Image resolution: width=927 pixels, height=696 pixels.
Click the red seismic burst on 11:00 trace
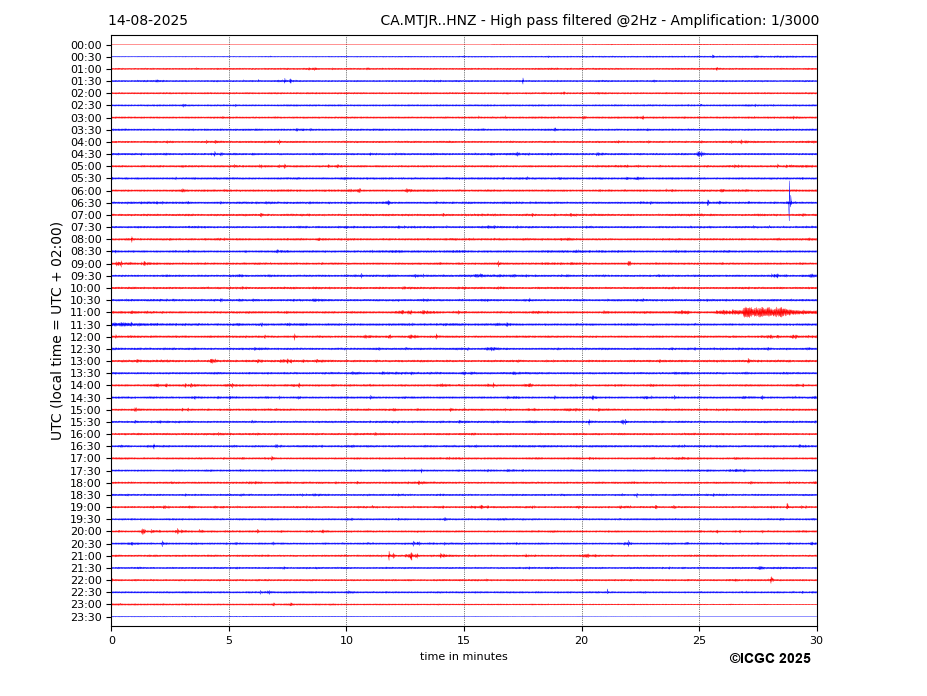point(766,312)
